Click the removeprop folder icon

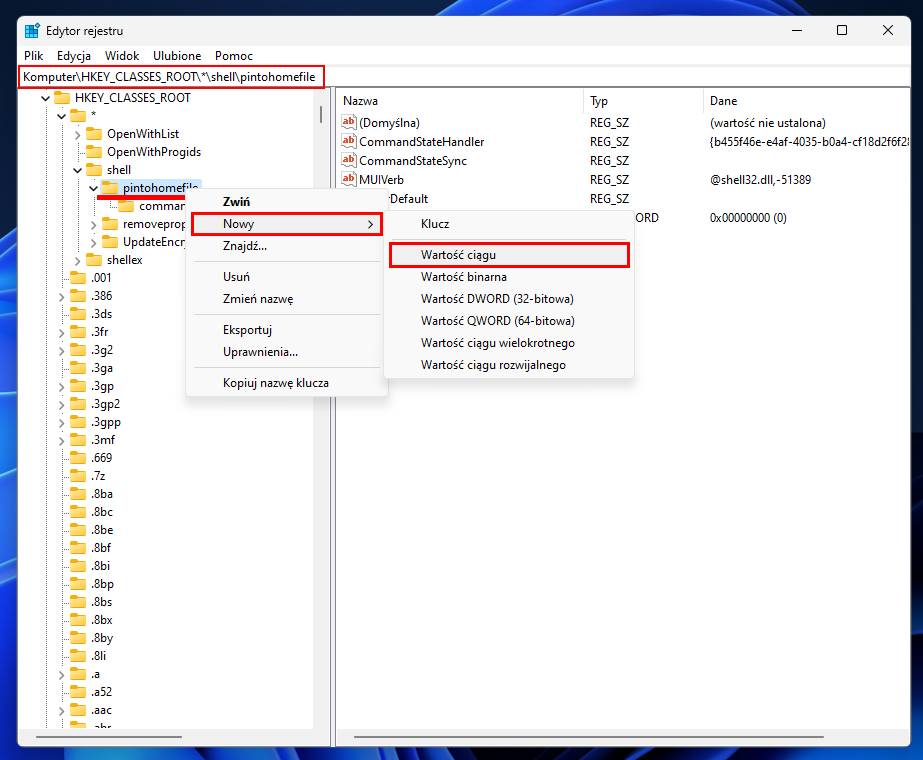click(x=109, y=224)
